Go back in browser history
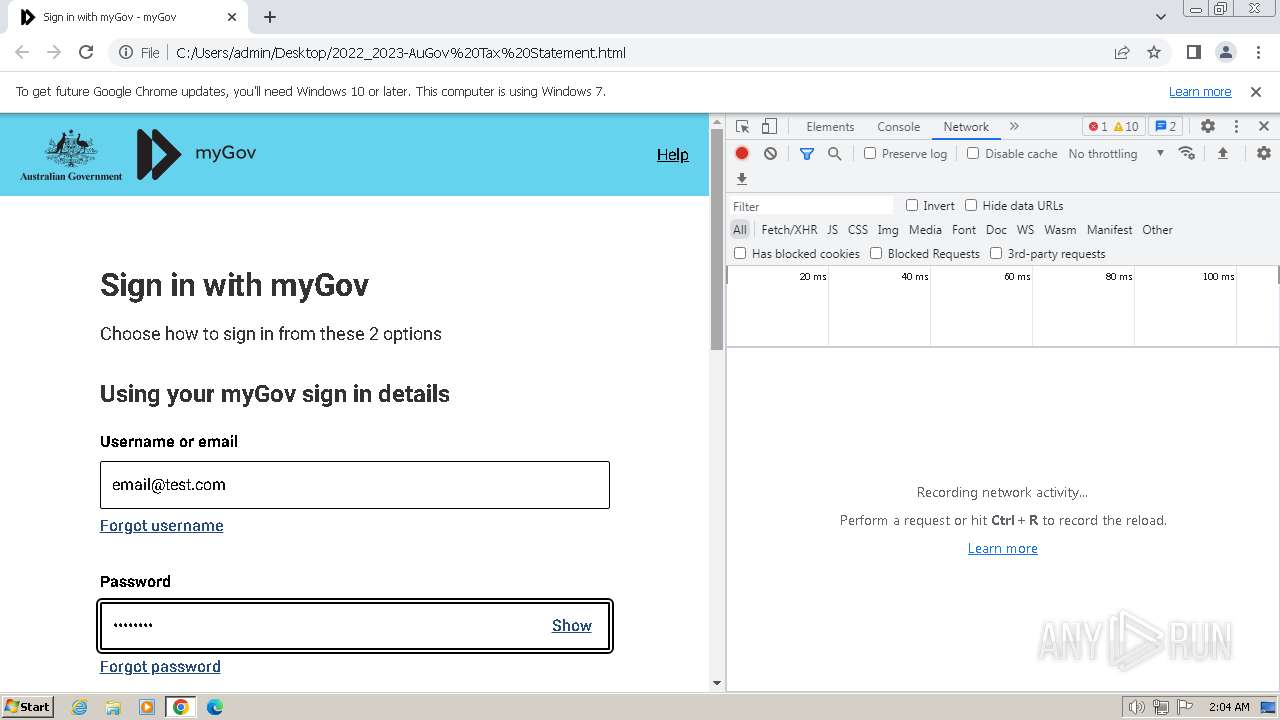This screenshot has height=720, width=1280. [22, 52]
